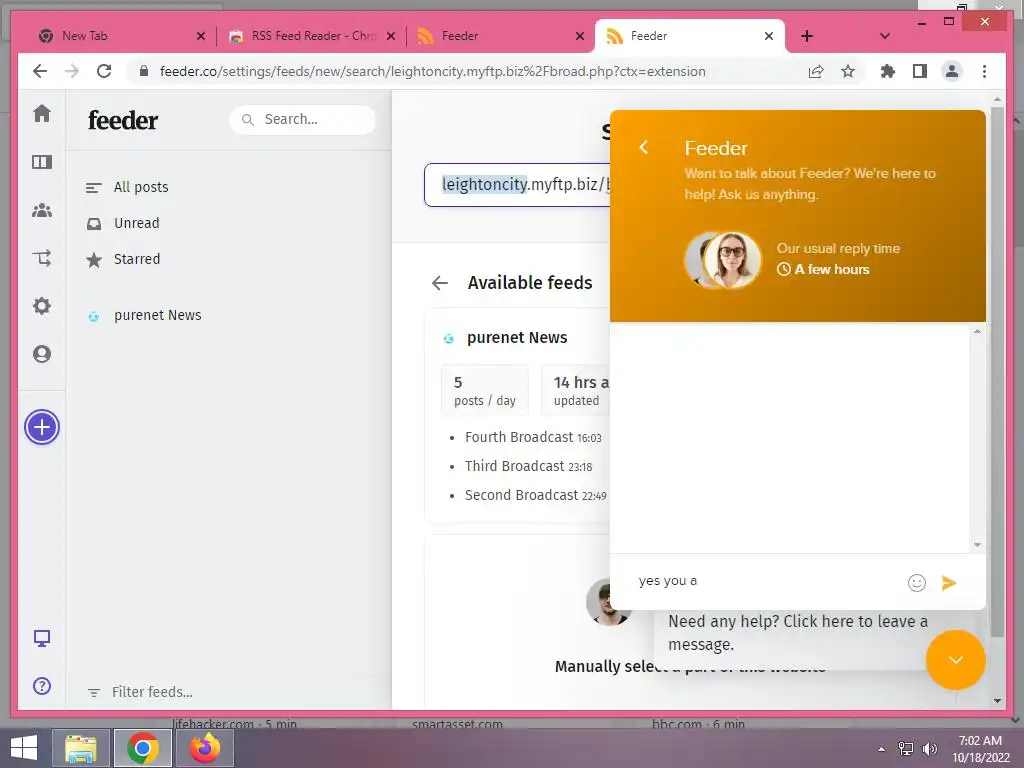Click the 5 posts per day stat
1024x768 pixels.
485,391
